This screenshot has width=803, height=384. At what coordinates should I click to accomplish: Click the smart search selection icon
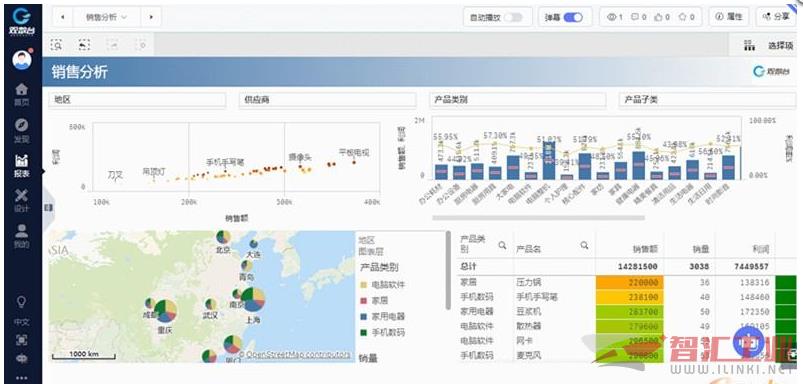pyautogui.click(x=56, y=45)
